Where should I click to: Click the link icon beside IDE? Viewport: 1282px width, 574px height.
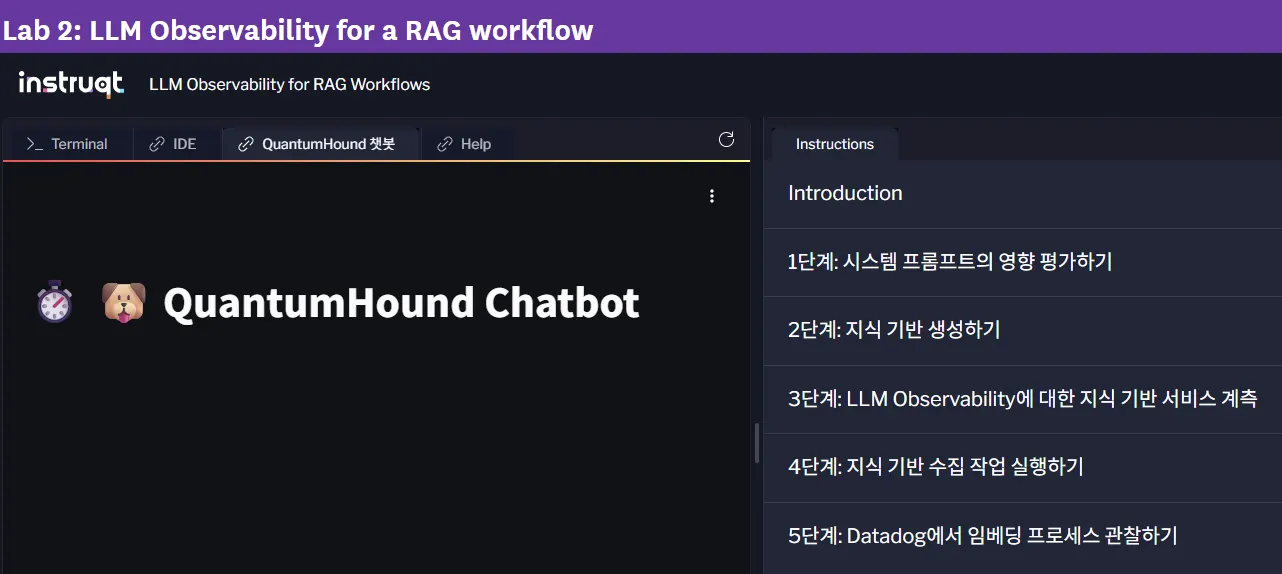pyautogui.click(x=157, y=144)
